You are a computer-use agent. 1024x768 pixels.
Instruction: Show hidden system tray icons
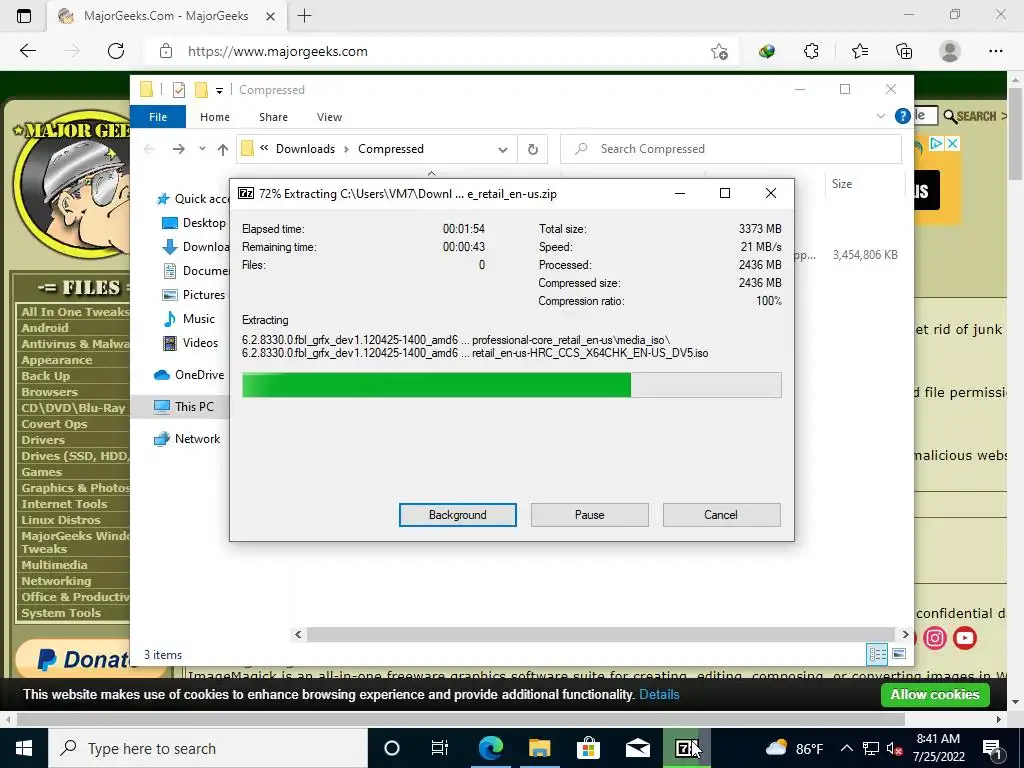coord(846,748)
